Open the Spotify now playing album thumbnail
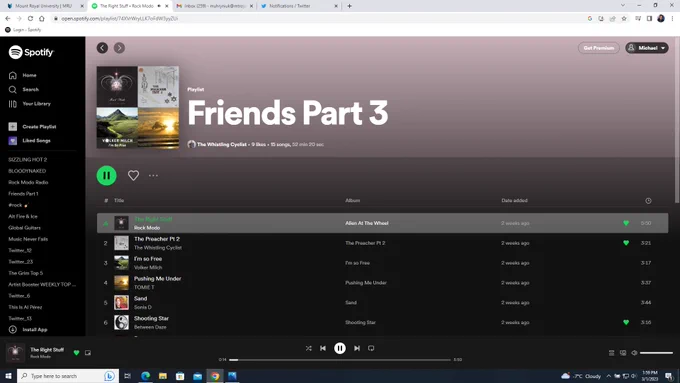Viewport: 680px width, 383px height. pos(15,353)
